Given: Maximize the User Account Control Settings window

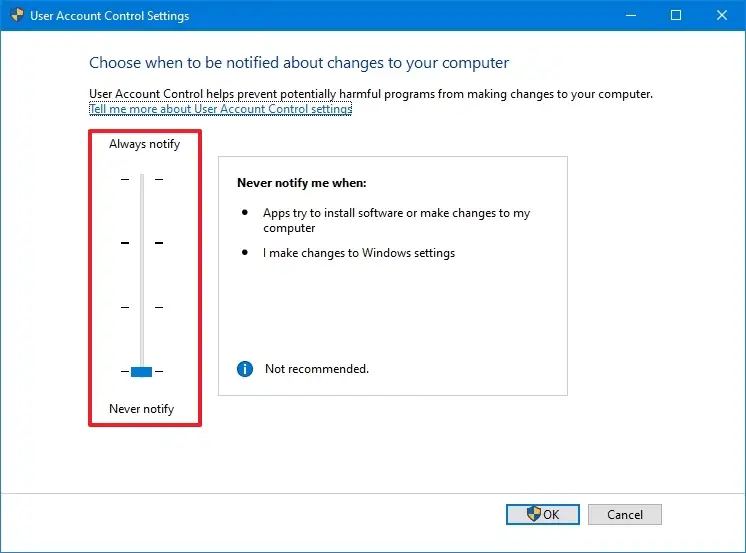Looking at the screenshot, I should (x=676, y=15).
